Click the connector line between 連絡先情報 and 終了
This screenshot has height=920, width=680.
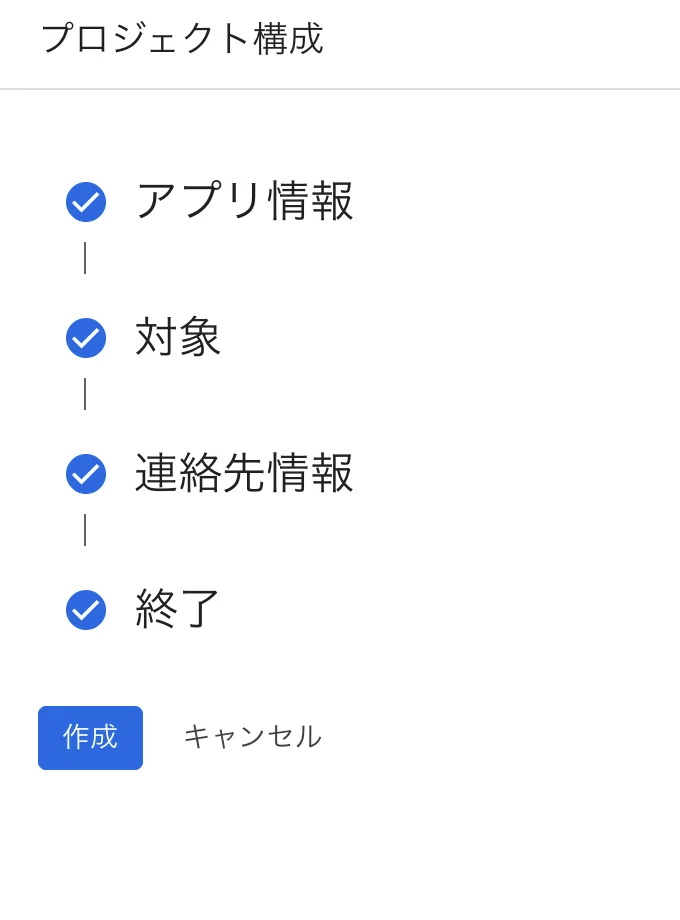point(85,530)
